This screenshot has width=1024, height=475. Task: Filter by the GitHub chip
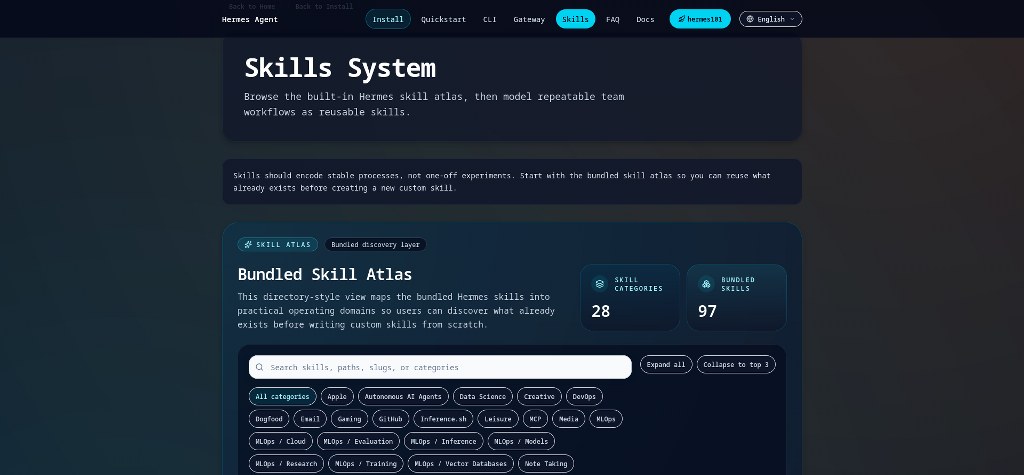pos(391,419)
